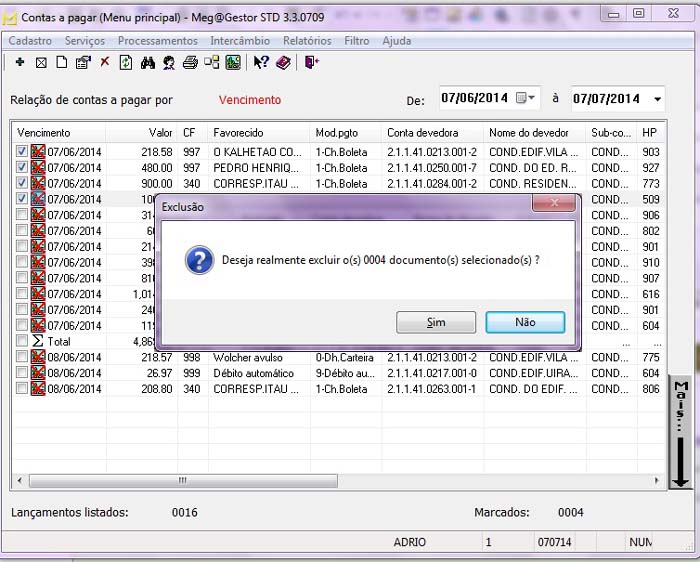Click the green plus add-entry toolbar icon

[x=19, y=62]
